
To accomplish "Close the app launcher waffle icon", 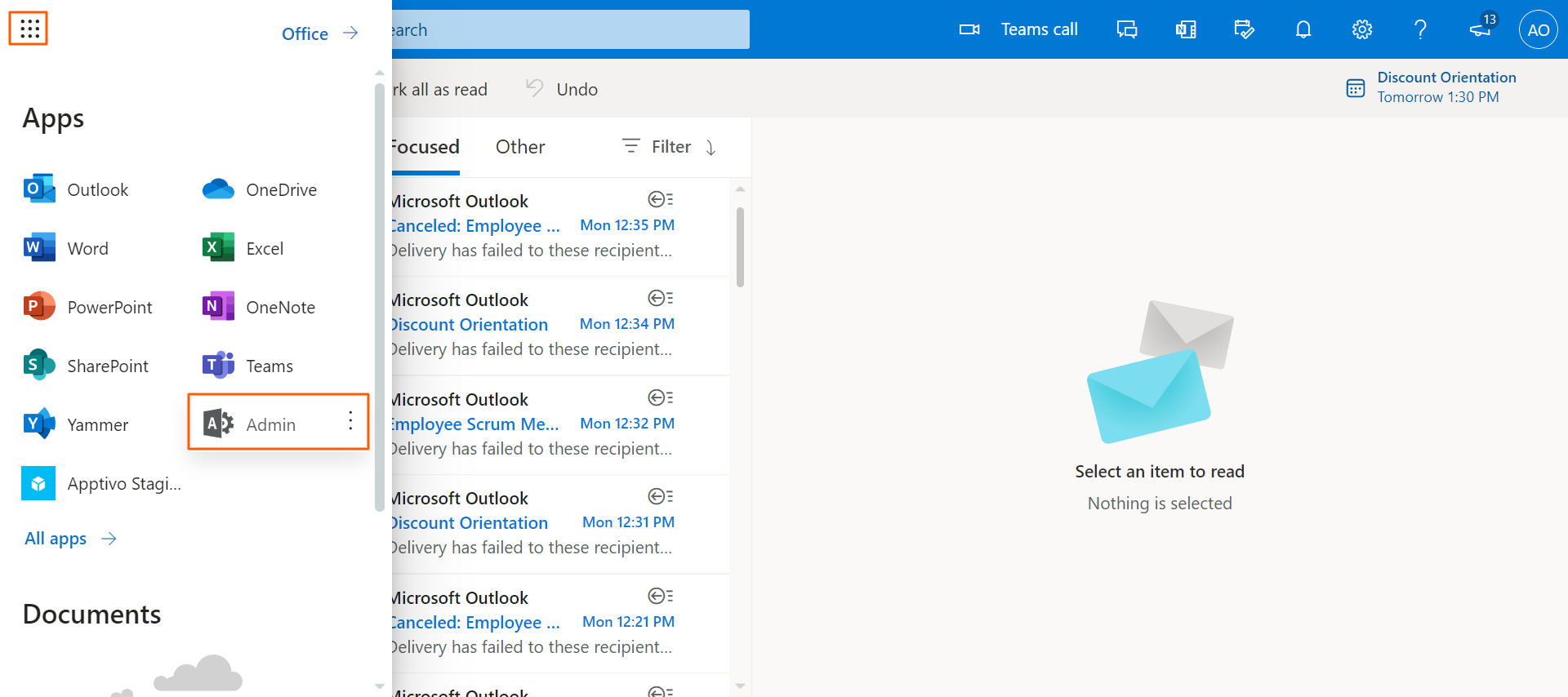I will pos(29,29).
